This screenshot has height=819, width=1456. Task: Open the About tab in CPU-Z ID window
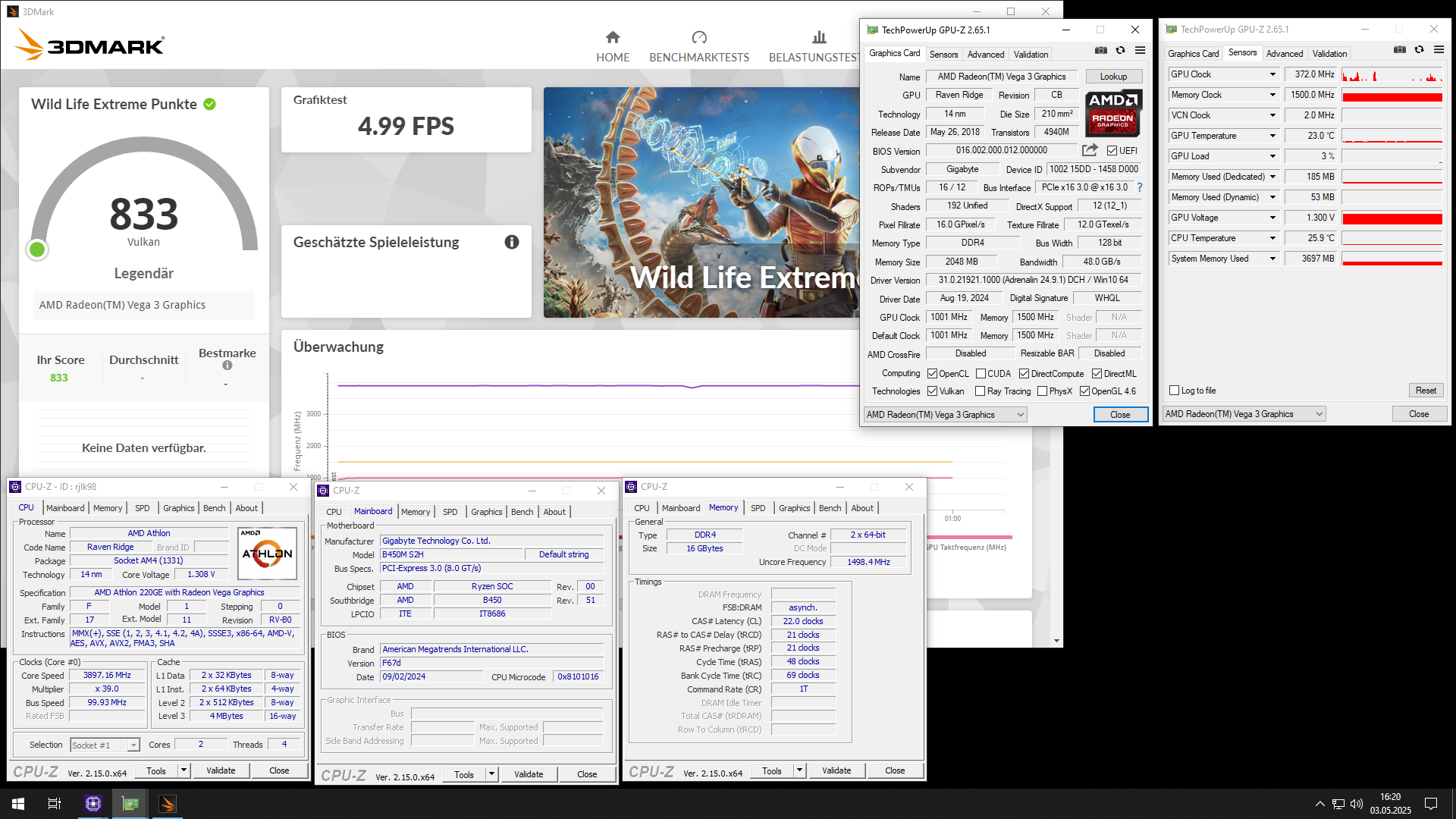246,508
